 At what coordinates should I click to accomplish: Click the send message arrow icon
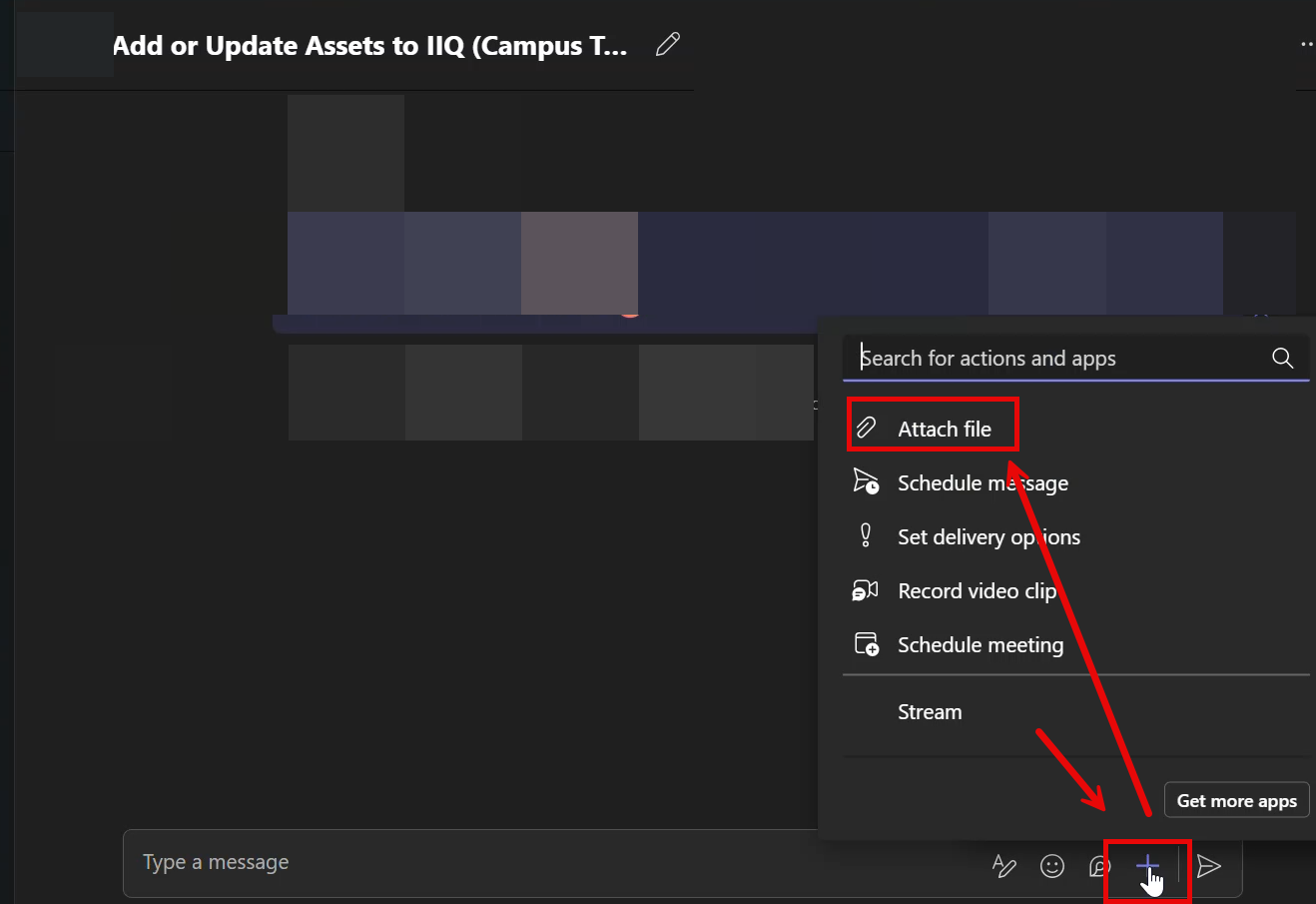[1209, 866]
